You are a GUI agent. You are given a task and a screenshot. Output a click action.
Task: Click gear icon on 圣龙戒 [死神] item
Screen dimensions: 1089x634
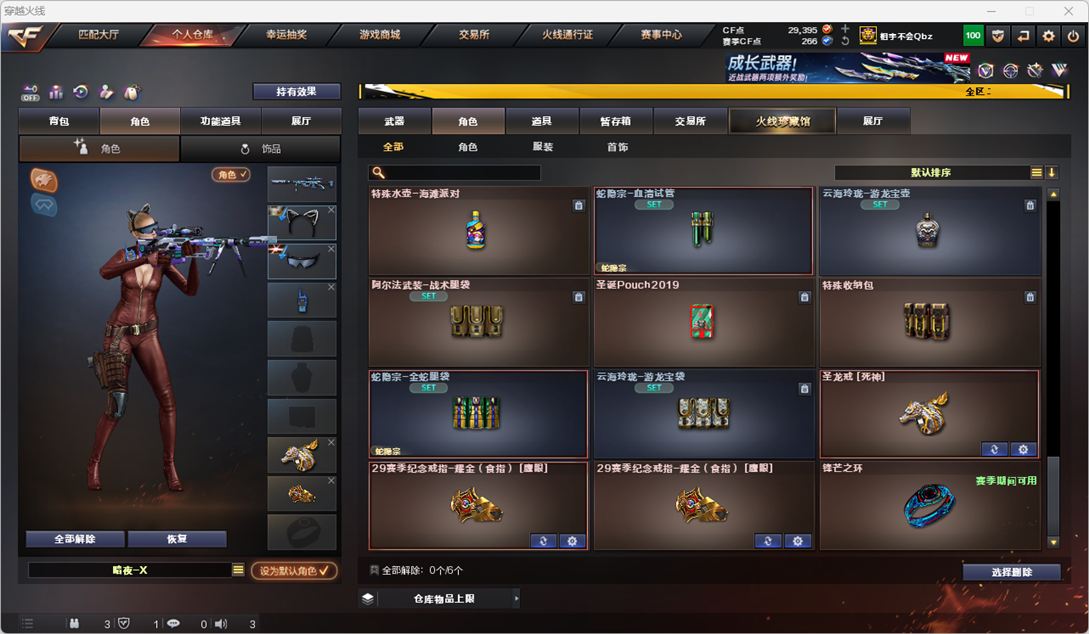1022,449
